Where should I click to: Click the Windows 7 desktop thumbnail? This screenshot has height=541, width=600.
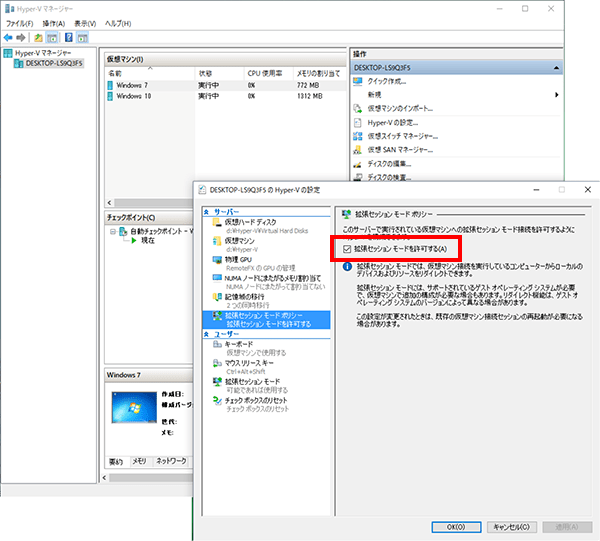pyautogui.click(x=134, y=407)
